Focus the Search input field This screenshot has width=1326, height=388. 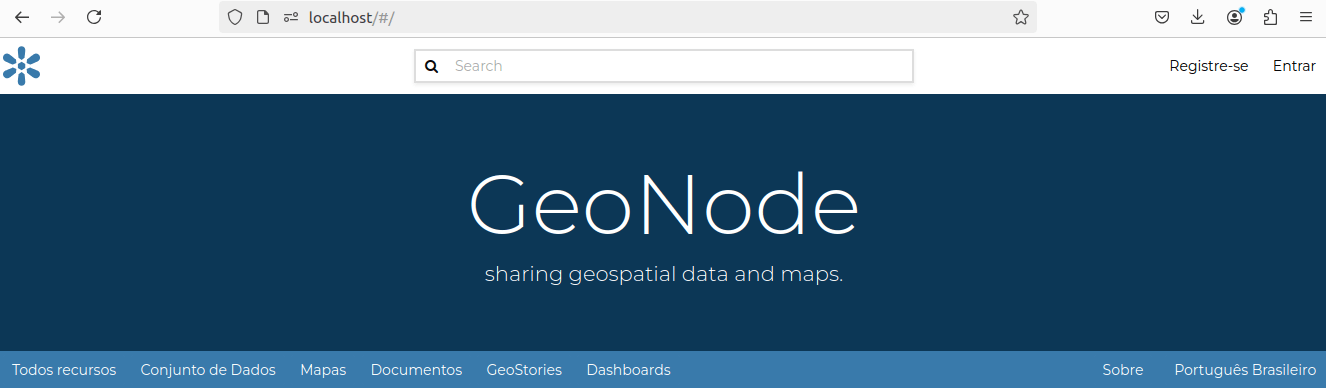664,66
